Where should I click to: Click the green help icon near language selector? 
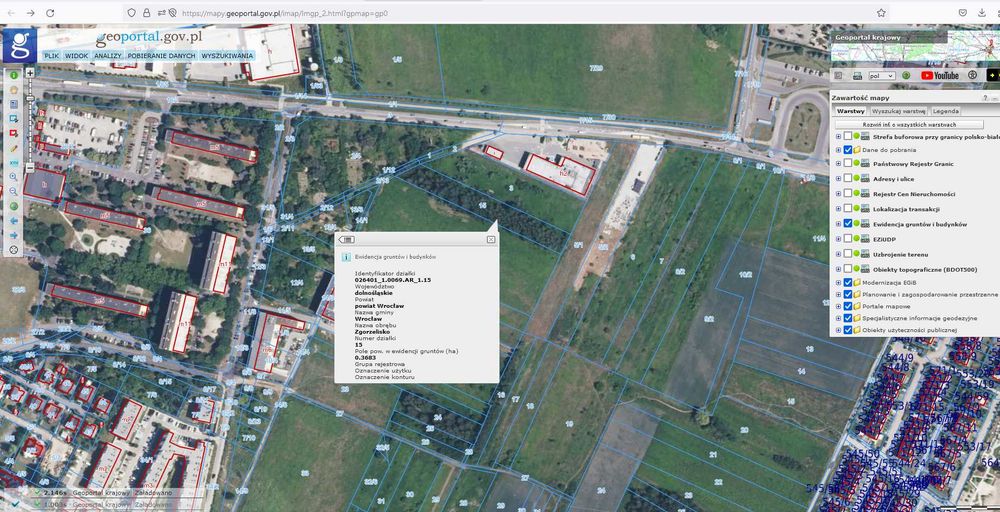906,75
